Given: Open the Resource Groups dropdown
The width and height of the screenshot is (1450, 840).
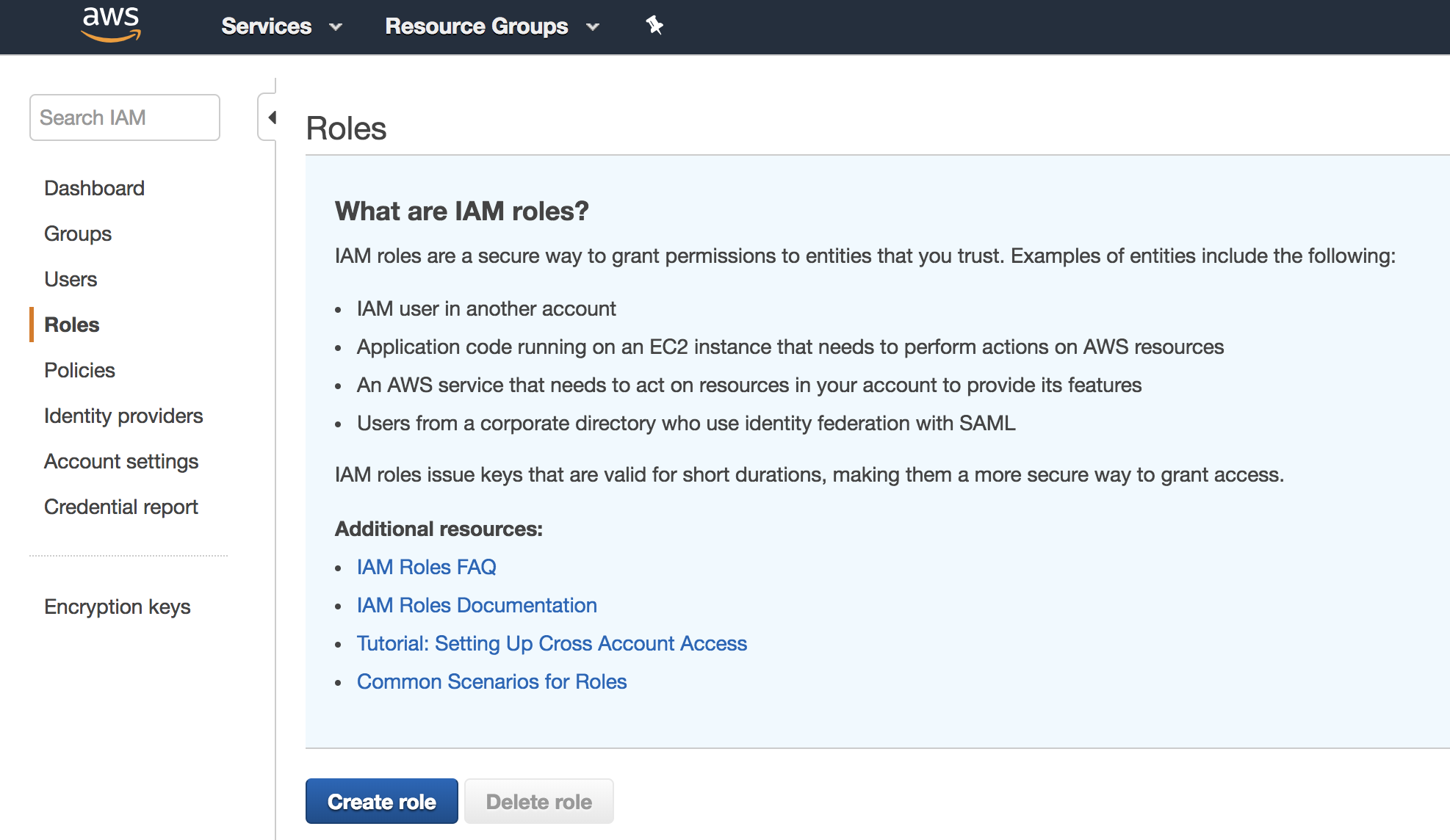Looking at the screenshot, I should click(x=492, y=26).
